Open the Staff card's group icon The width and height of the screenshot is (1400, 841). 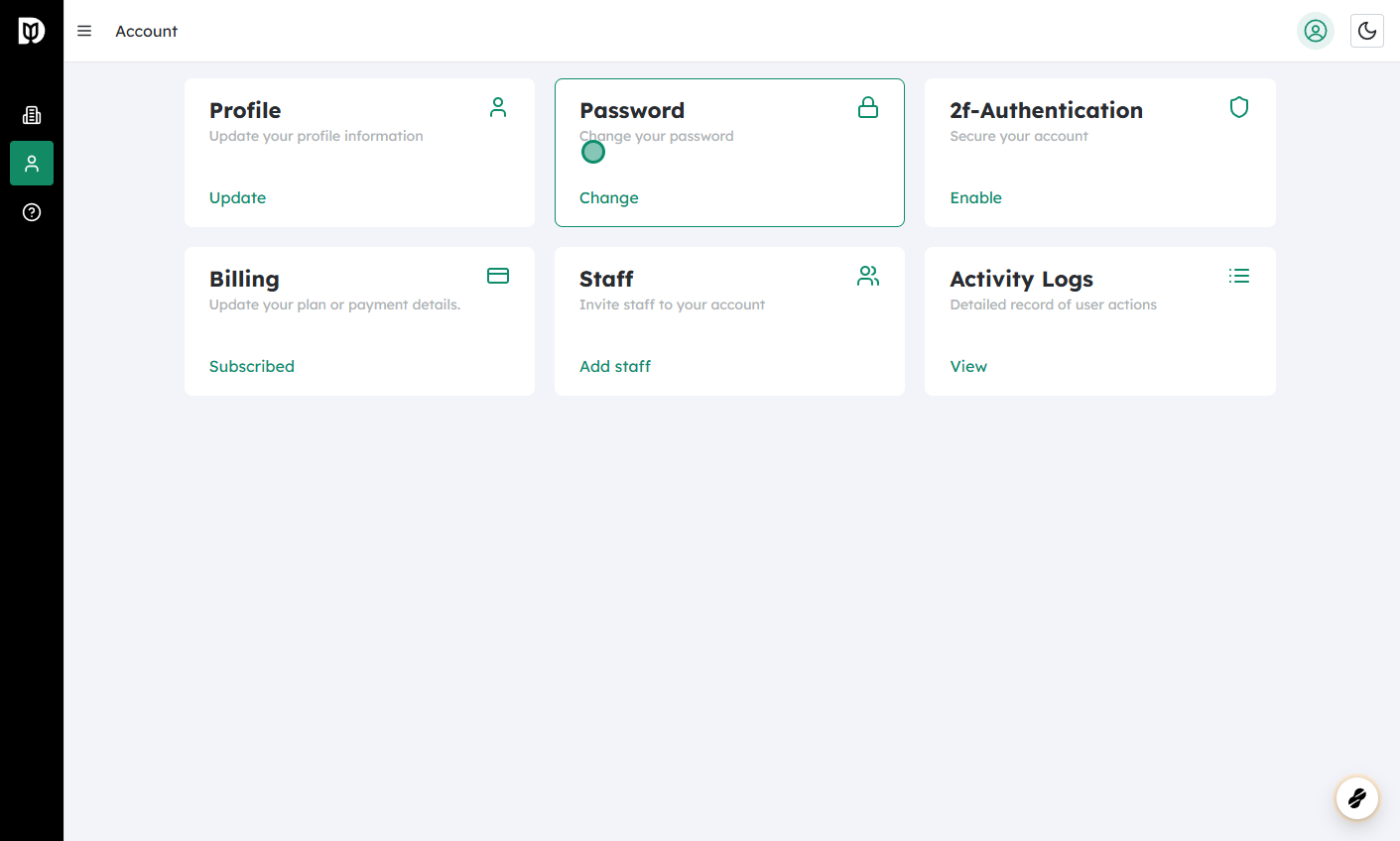[868, 276]
